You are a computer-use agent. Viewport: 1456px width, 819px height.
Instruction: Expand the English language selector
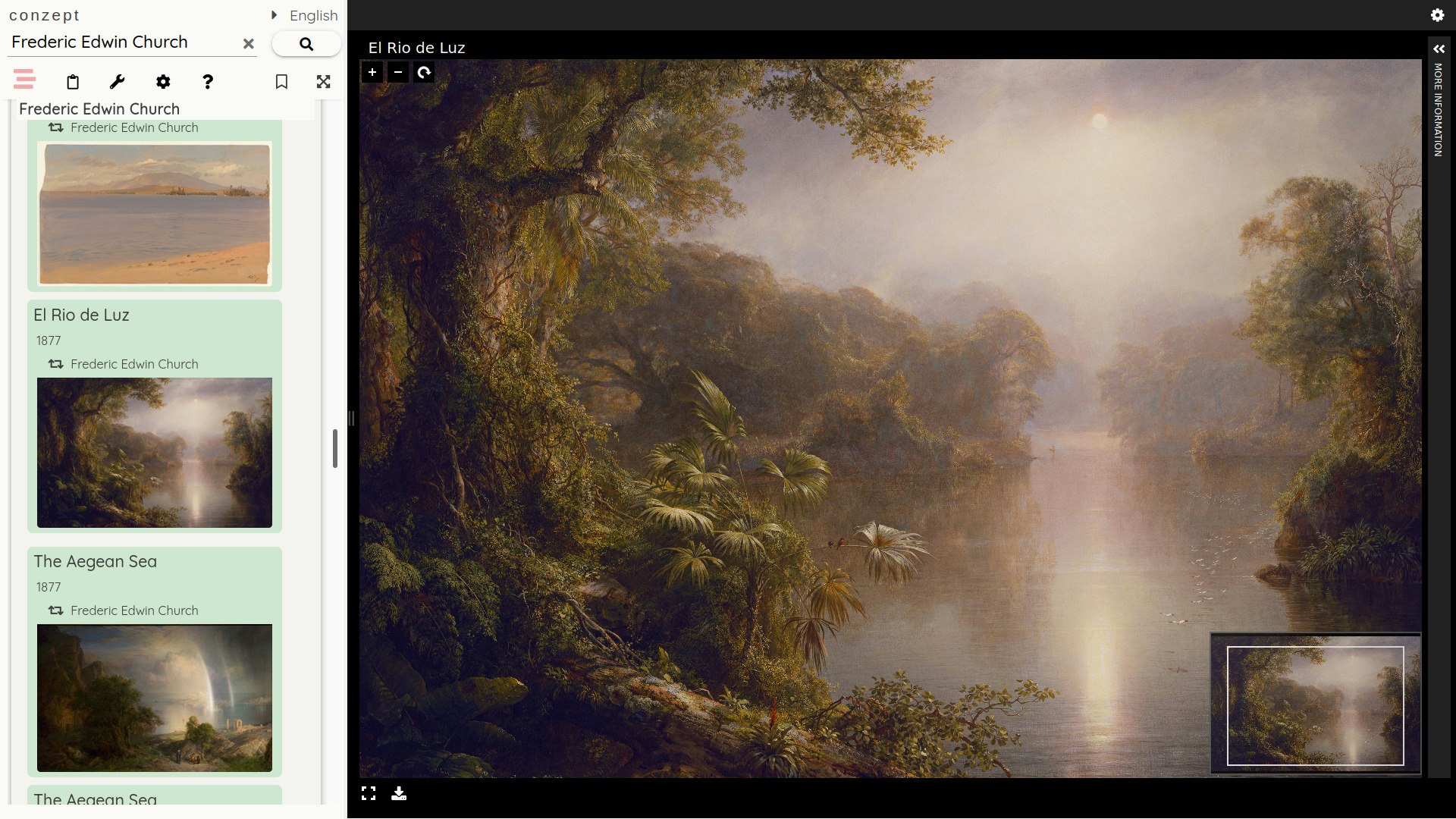(x=305, y=15)
